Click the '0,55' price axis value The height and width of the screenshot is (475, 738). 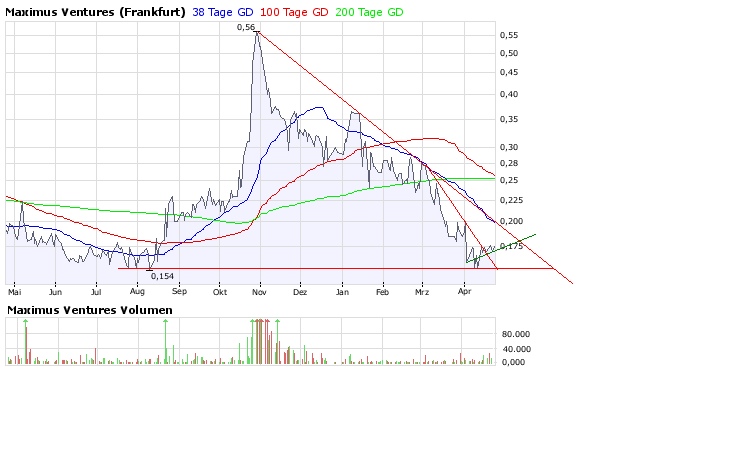point(509,35)
